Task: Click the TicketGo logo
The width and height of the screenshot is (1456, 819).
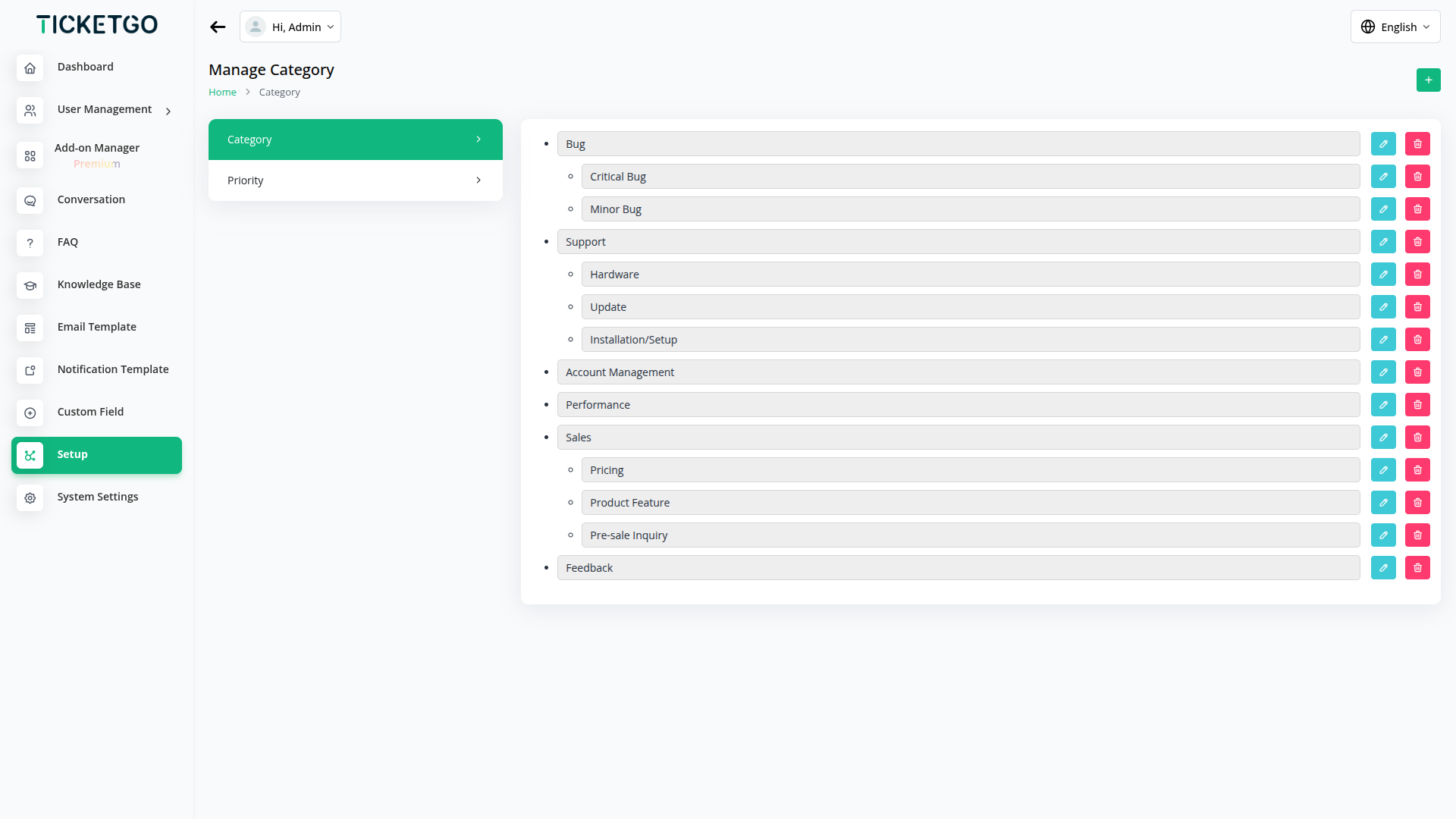Action: 97,25
